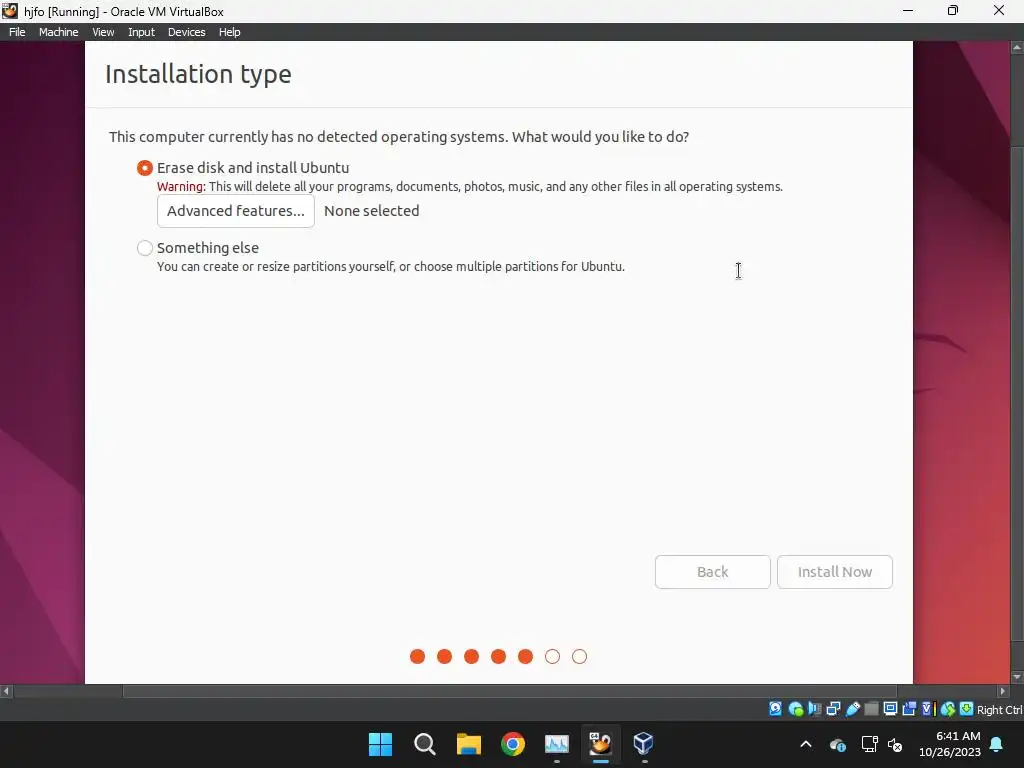Open Windows Search from the taskbar
This screenshot has width=1024, height=768.
coord(424,744)
